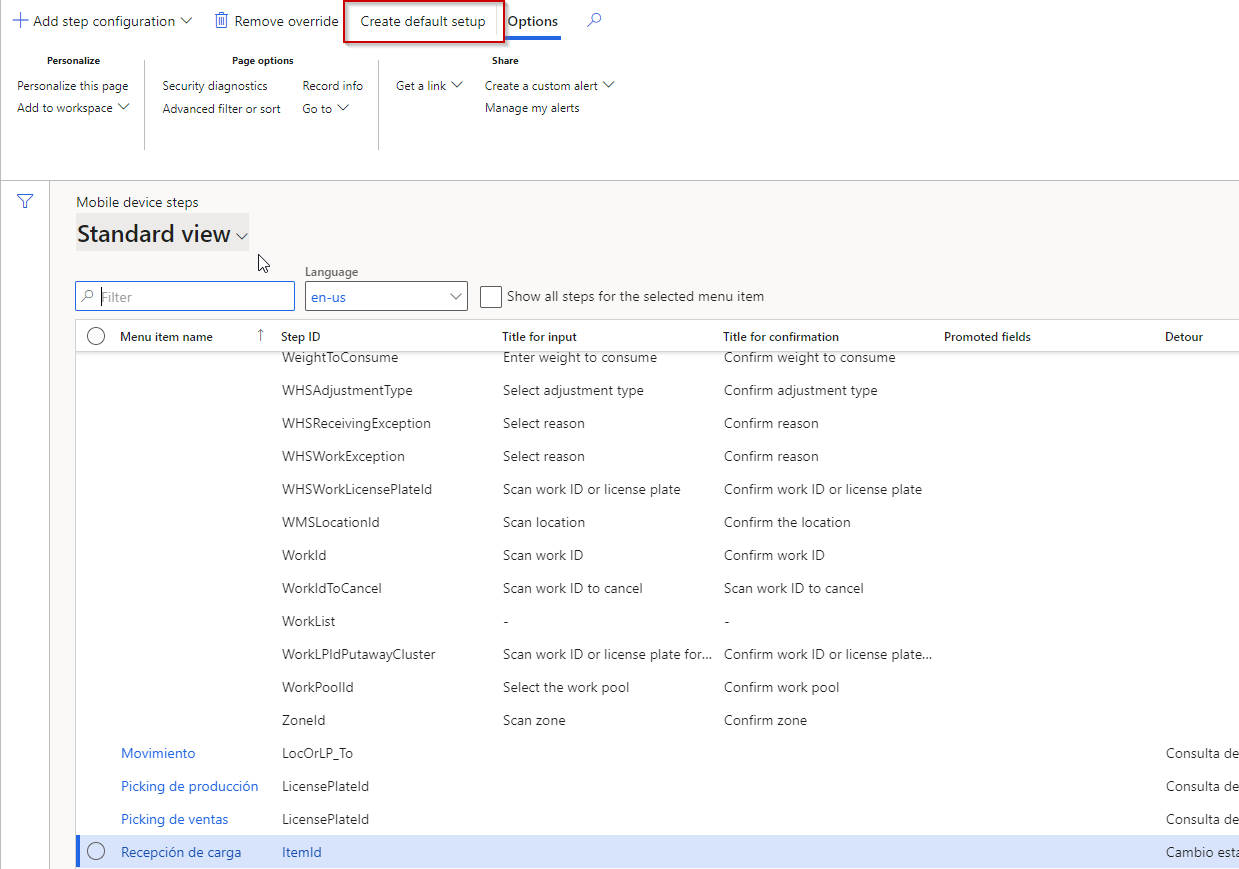Open Recepción de carga link
The image size is (1239, 869).
(x=181, y=852)
